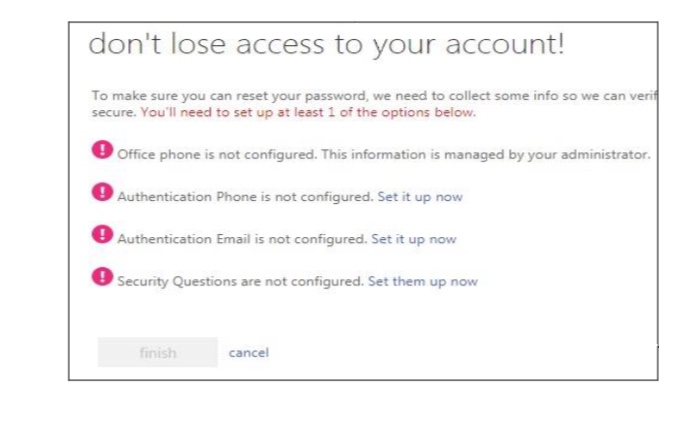Viewport: 698px width, 433px height.
Task: Click "Authentication Phone is not configured" text
Action: pyautogui.click(x=245, y=197)
